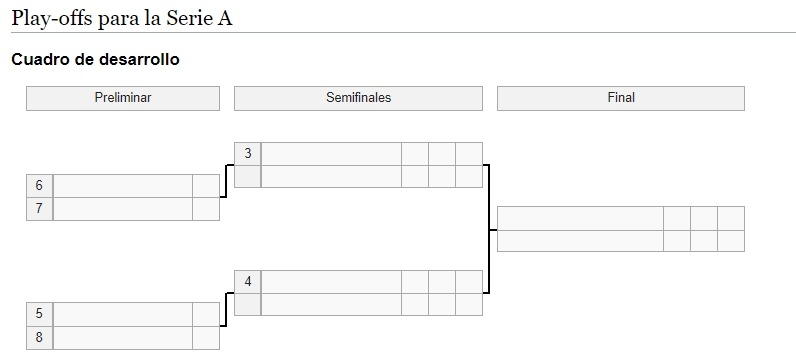Select the seed 6 cell in Preliminar
The image size is (796, 362).
coord(40,186)
